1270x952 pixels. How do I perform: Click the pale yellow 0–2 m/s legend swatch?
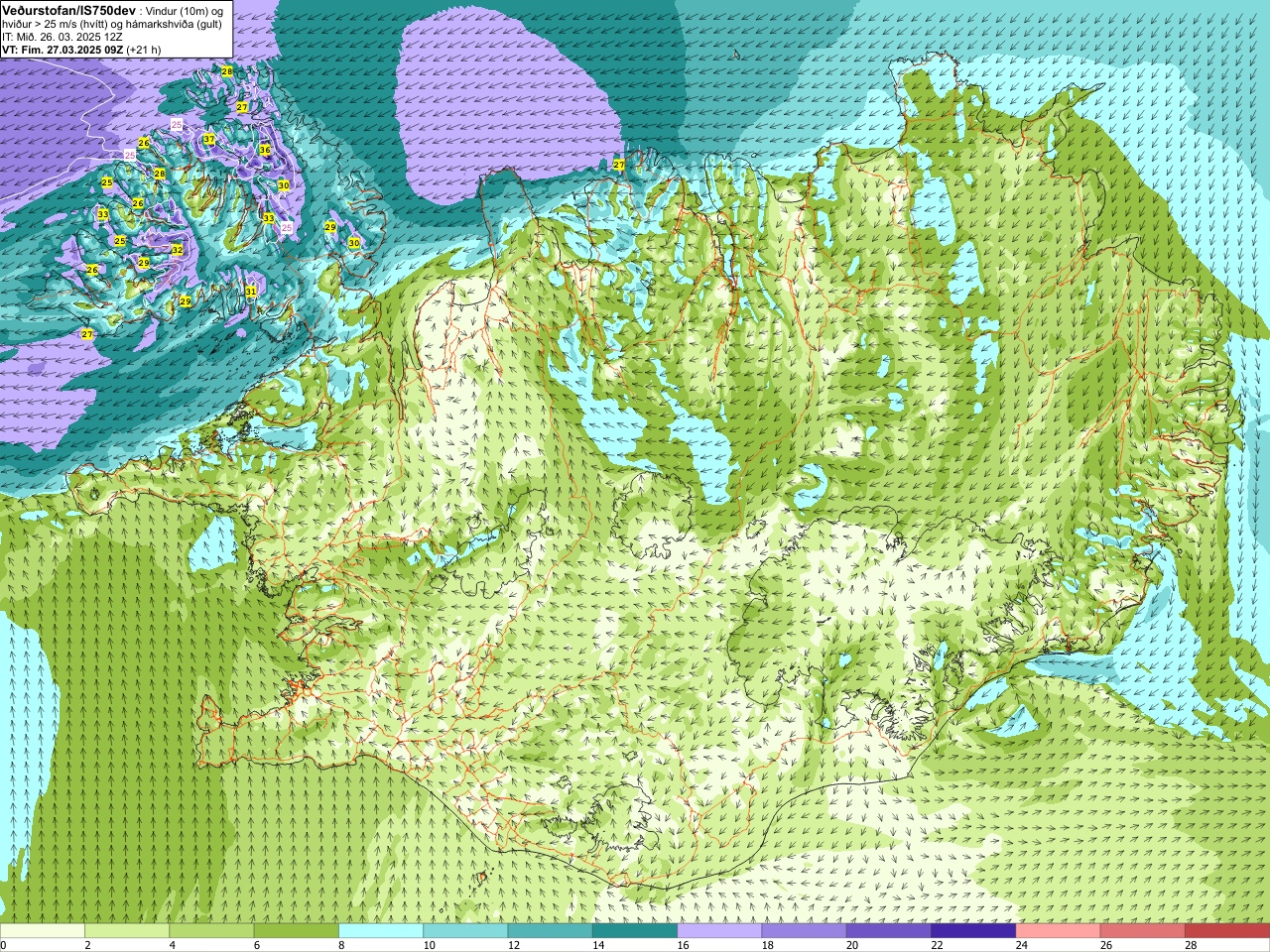tap(43, 931)
